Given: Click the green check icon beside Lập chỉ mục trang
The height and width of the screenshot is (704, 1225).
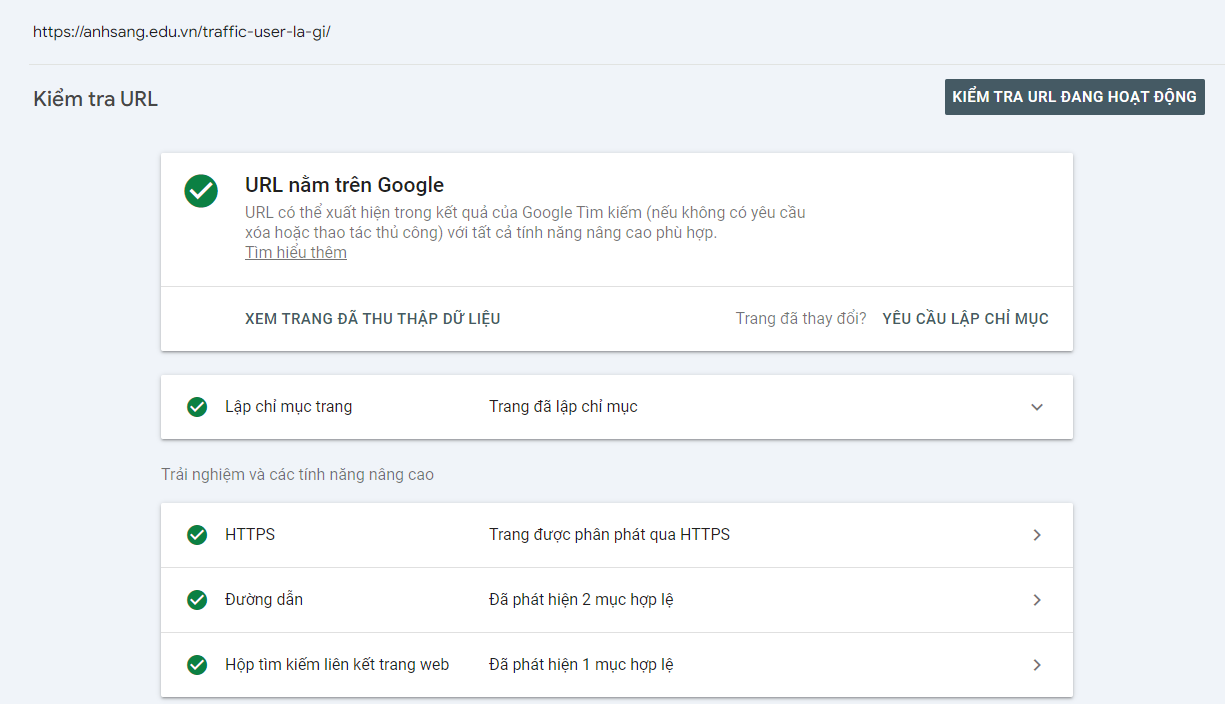Looking at the screenshot, I should tap(197, 407).
